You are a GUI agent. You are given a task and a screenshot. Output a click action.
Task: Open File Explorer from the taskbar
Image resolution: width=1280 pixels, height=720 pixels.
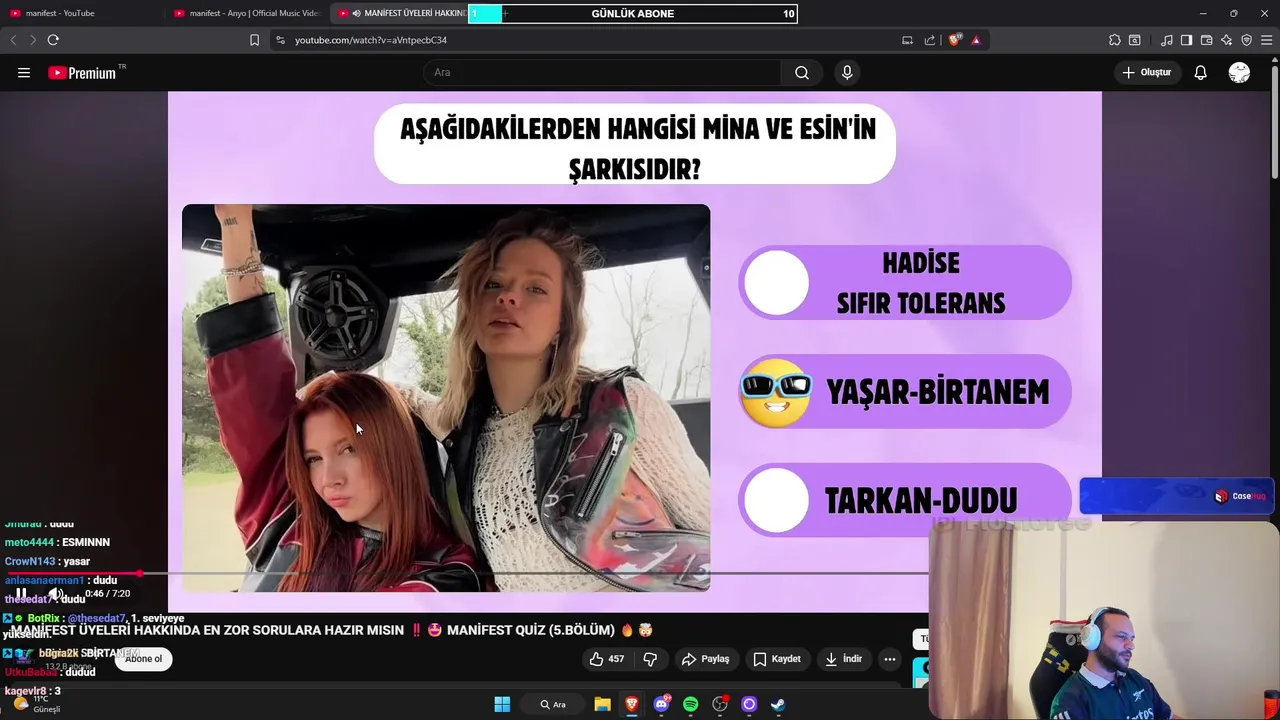coord(602,704)
